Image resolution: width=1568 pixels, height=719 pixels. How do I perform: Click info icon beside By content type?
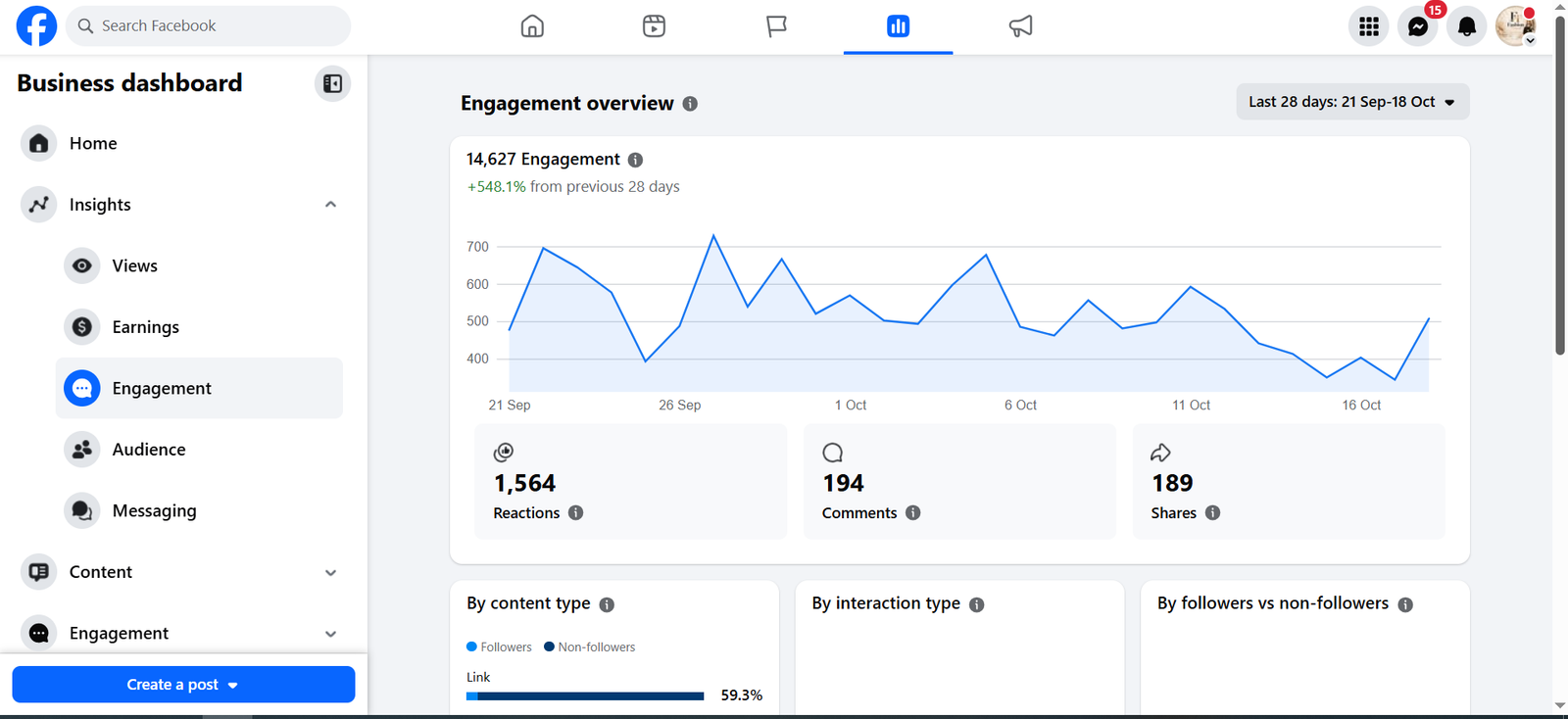coord(607,604)
